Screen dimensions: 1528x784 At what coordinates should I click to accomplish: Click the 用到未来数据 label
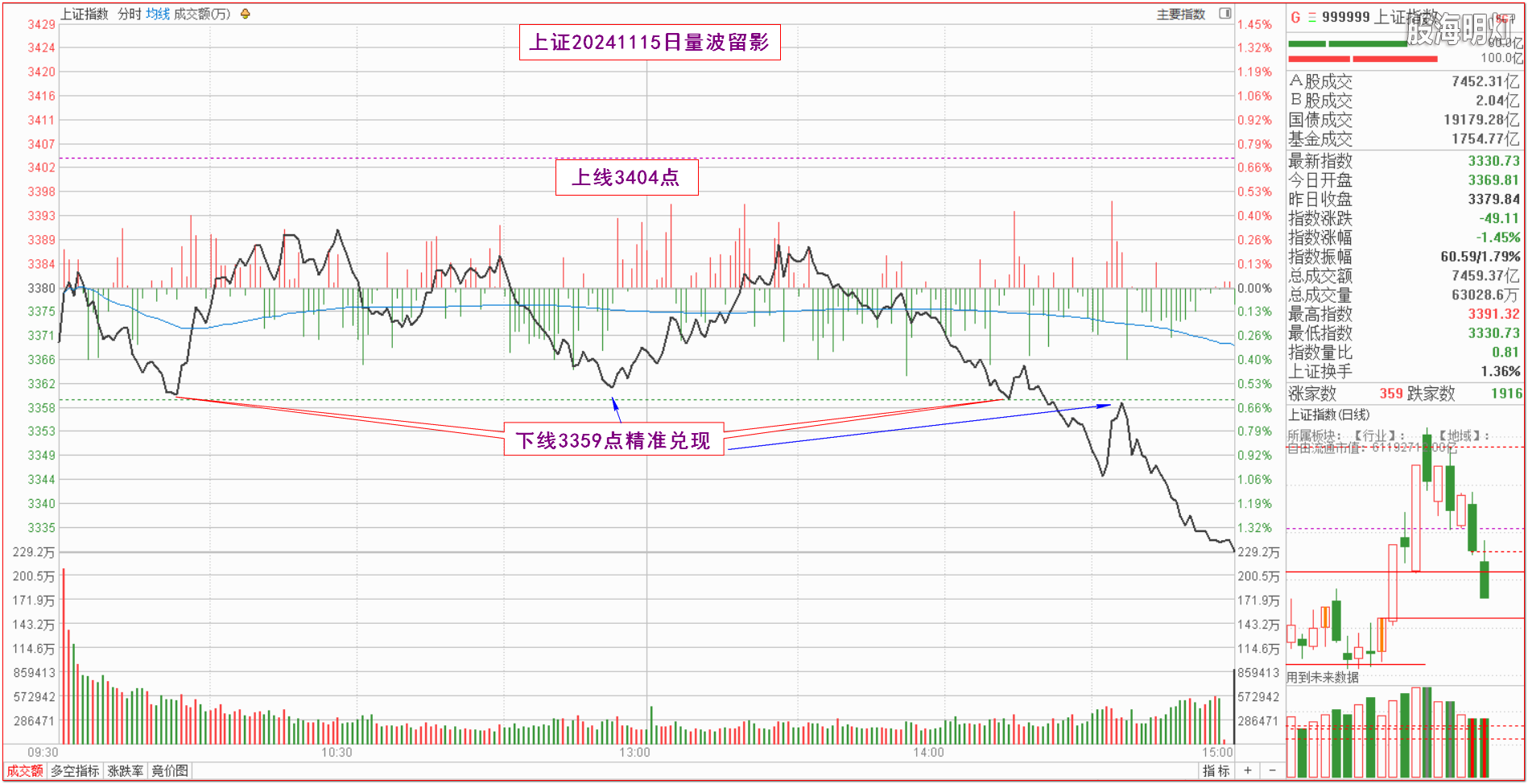[1322, 678]
